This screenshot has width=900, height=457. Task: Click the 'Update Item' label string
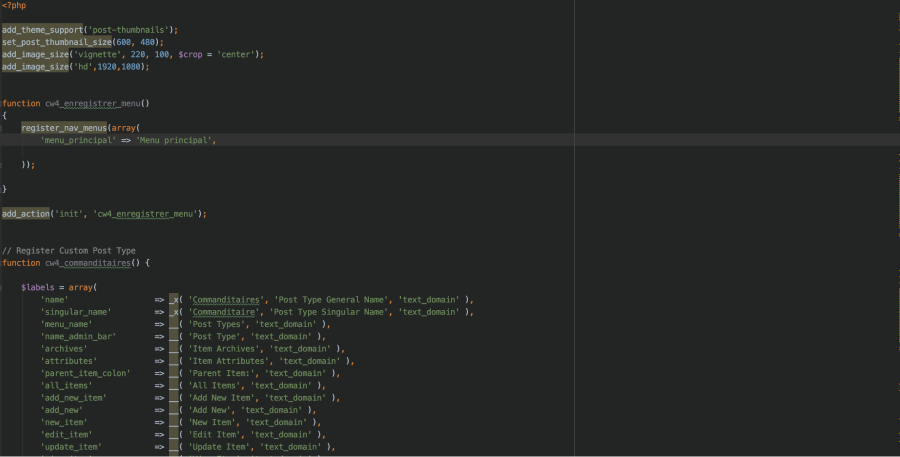(221, 446)
